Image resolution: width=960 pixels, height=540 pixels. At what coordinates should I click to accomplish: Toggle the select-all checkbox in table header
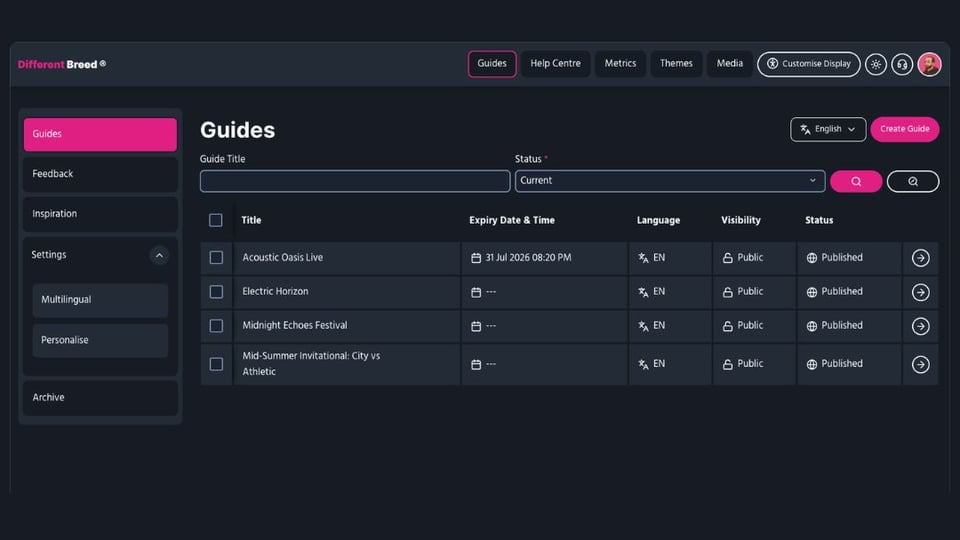pyautogui.click(x=216, y=220)
